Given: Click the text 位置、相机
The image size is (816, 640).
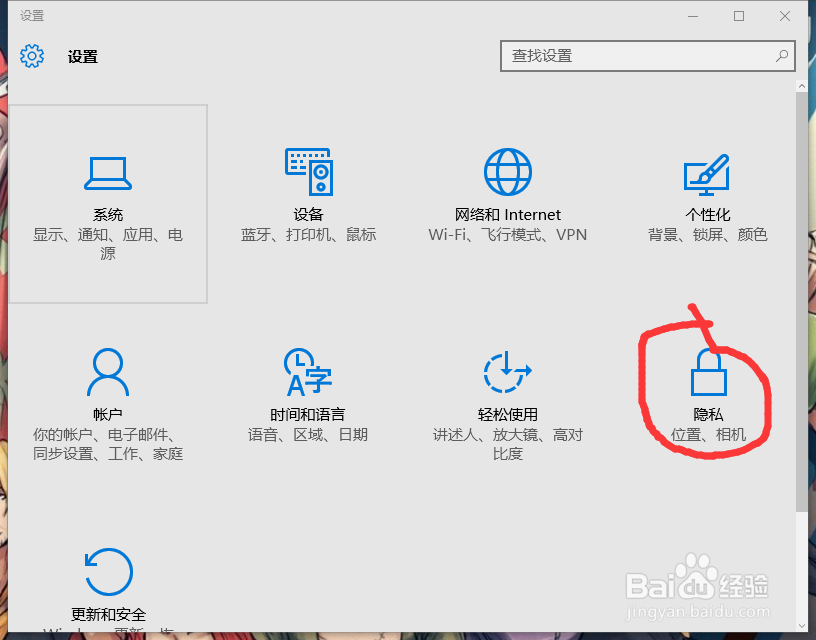Looking at the screenshot, I should coord(708,434).
